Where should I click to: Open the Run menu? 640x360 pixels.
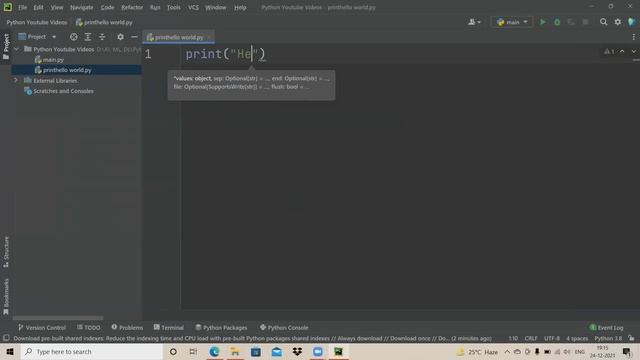pos(155,7)
